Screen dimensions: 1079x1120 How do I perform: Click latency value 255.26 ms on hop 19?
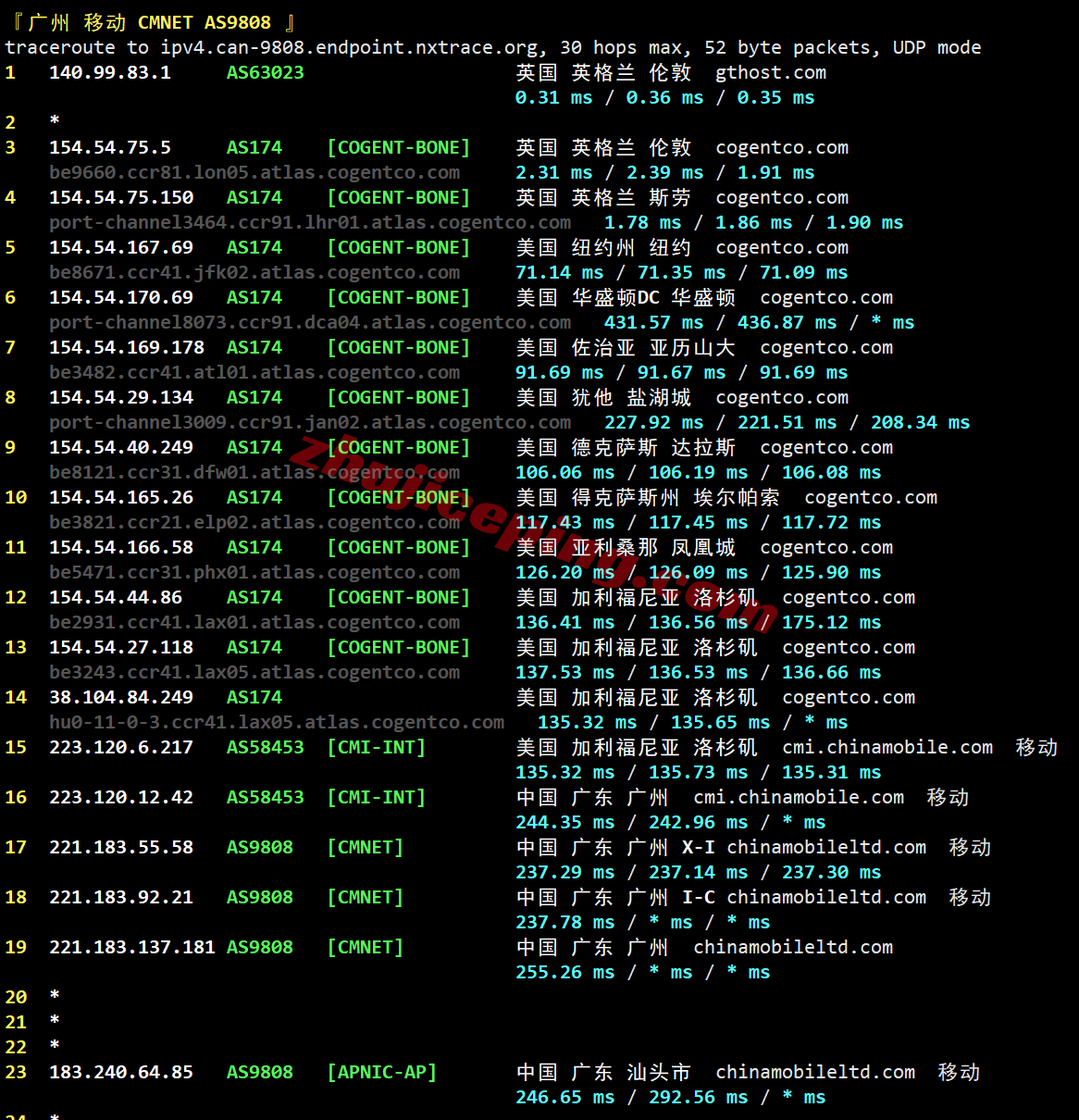(564, 972)
